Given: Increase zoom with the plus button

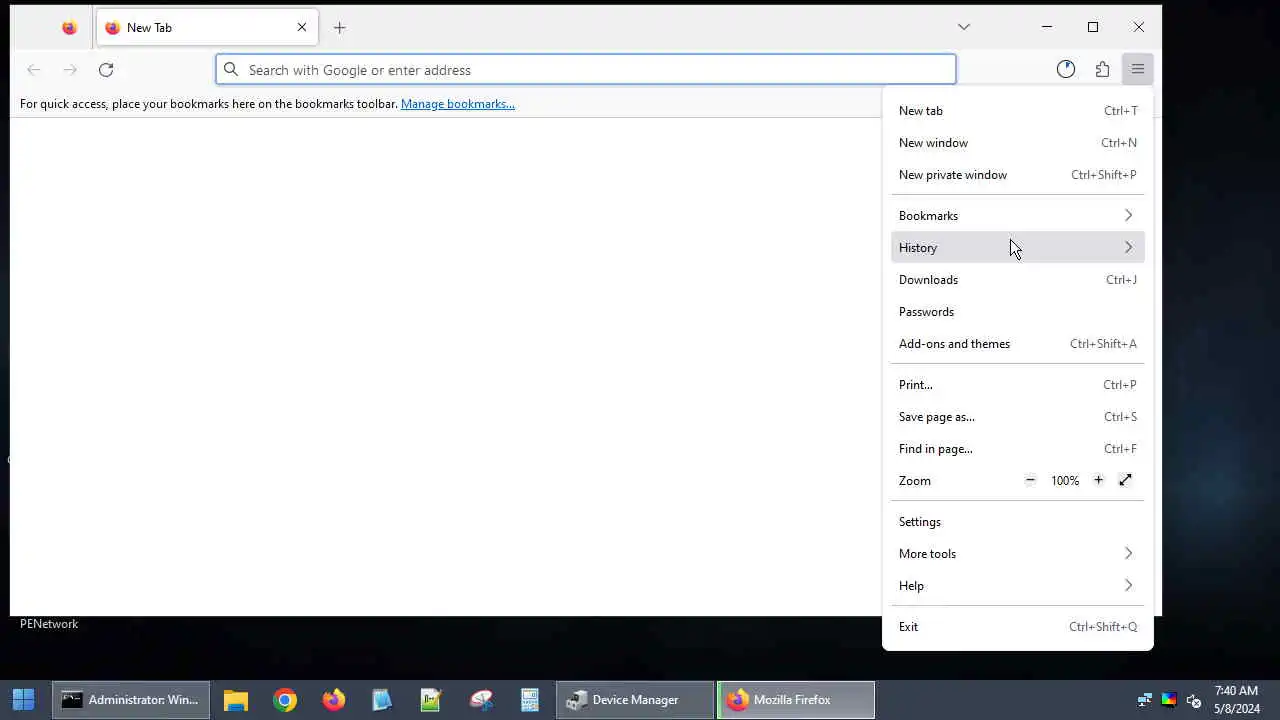Looking at the screenshot, I should (x=1098, y=480).
